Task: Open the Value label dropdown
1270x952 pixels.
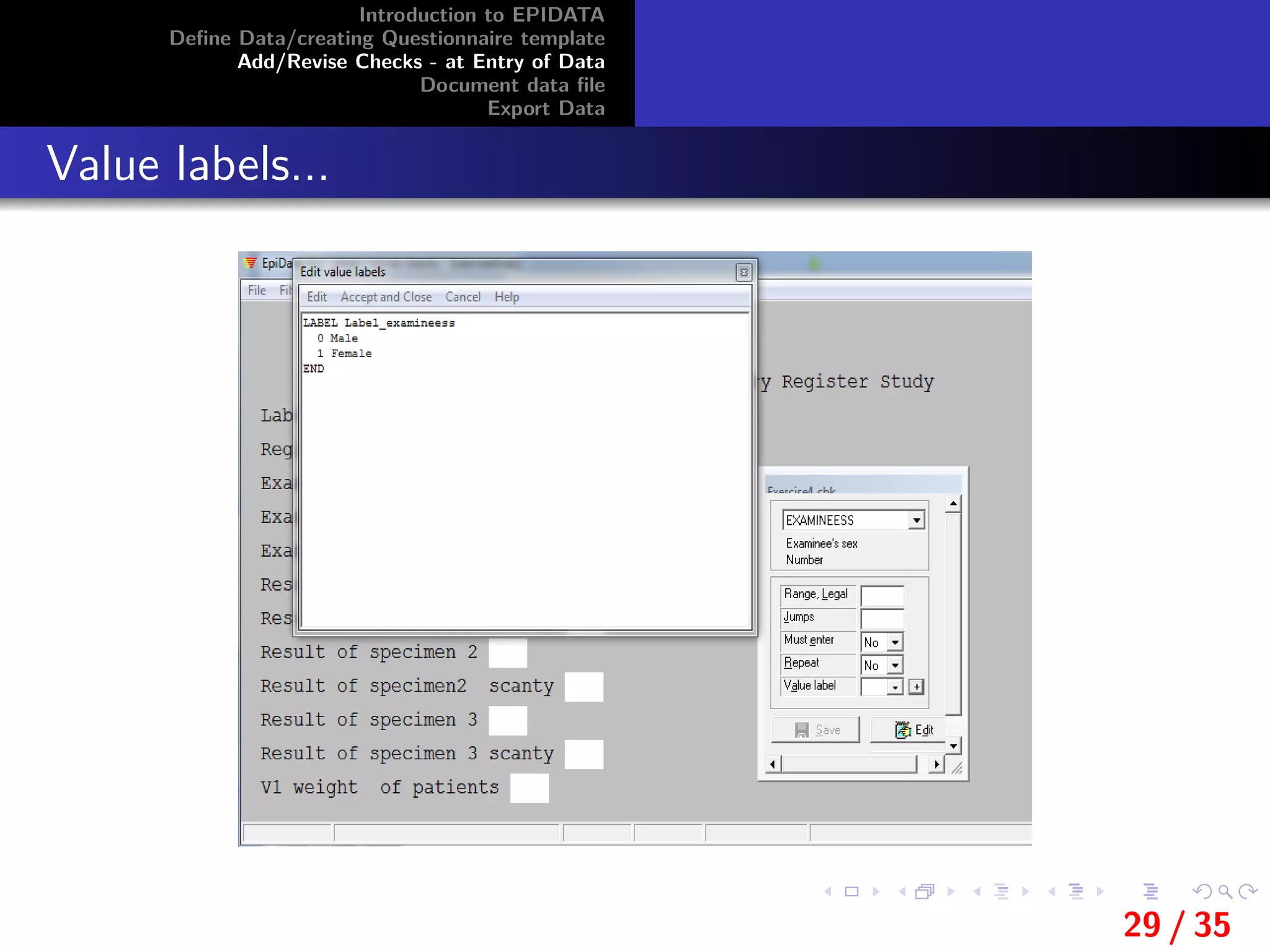Action: [x=895, y=687]
